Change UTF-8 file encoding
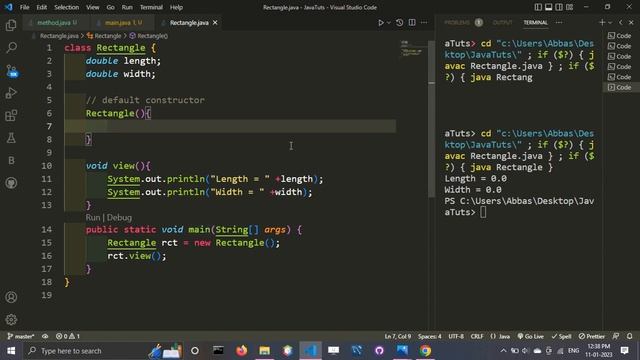The image size is (640, 360). point(456,336)
